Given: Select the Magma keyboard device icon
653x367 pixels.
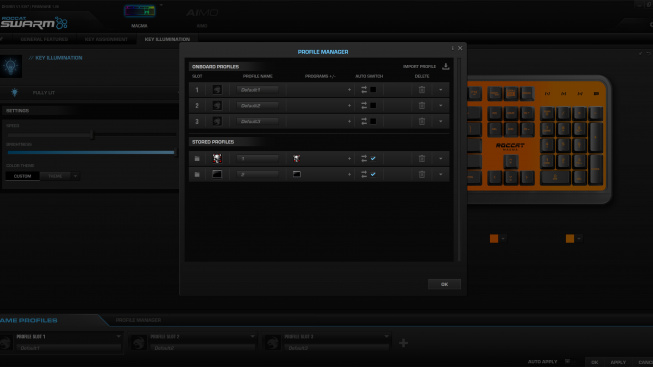Looking at the screenshot, I should pos(140,11).
